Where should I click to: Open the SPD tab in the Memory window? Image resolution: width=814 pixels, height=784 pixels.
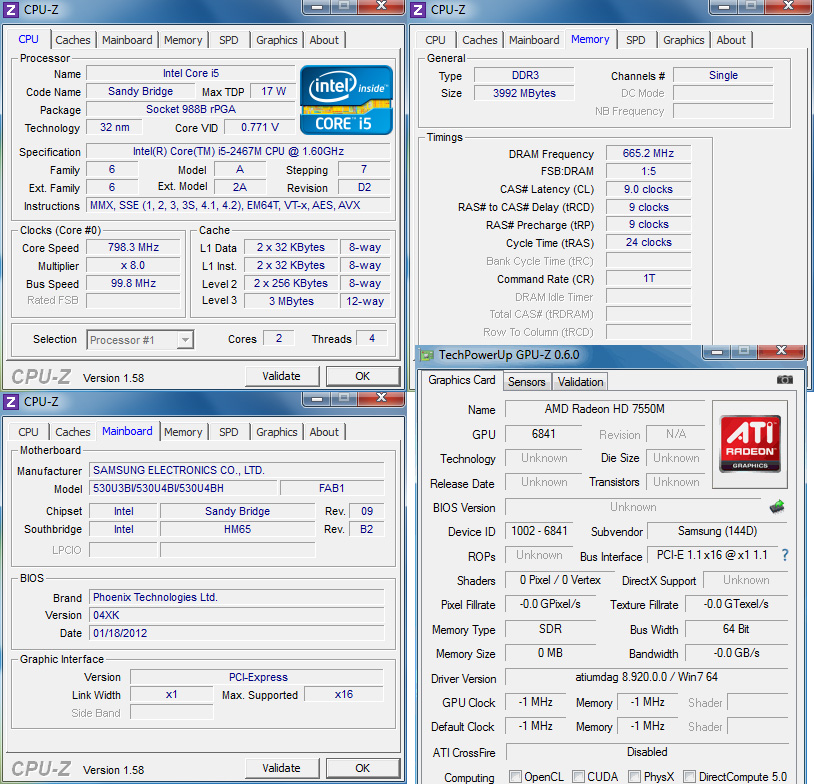click(x=636, y=40)
